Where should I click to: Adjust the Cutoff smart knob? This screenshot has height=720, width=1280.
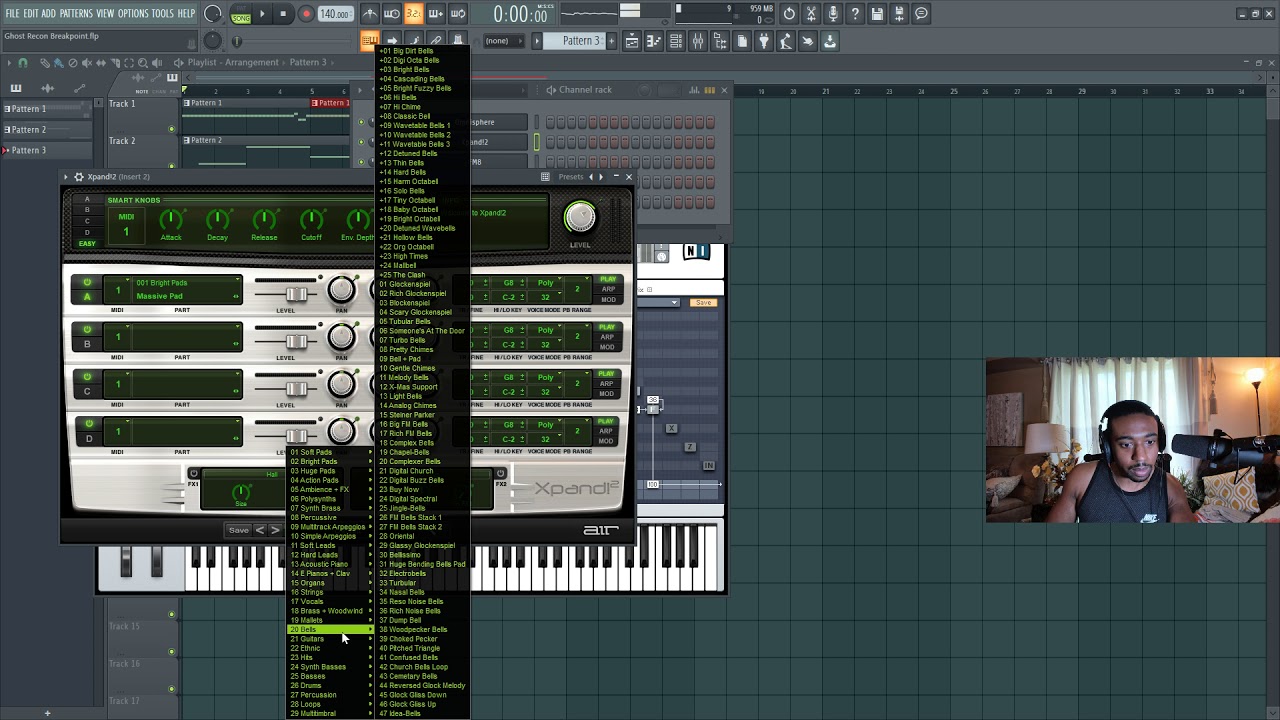311,219
